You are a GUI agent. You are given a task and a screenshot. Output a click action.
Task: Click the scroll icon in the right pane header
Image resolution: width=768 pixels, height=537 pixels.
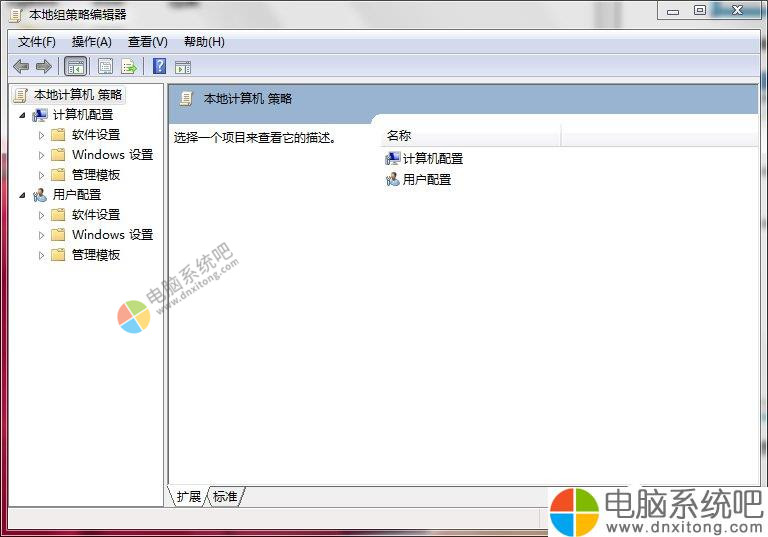[x=186, y=99]
